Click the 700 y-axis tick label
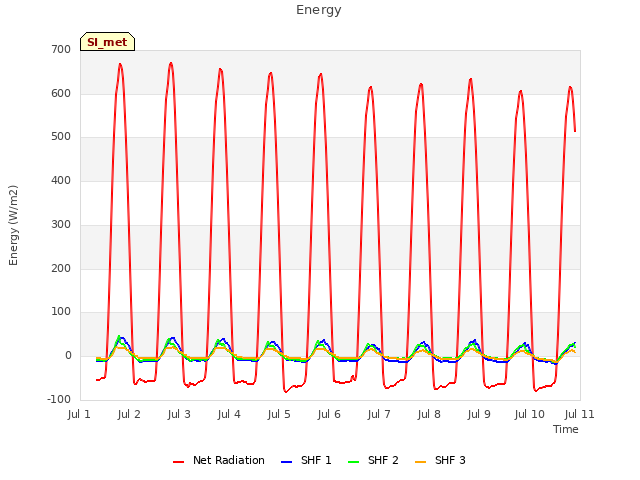This screenshot has height=480, width=640. (61, 50)
